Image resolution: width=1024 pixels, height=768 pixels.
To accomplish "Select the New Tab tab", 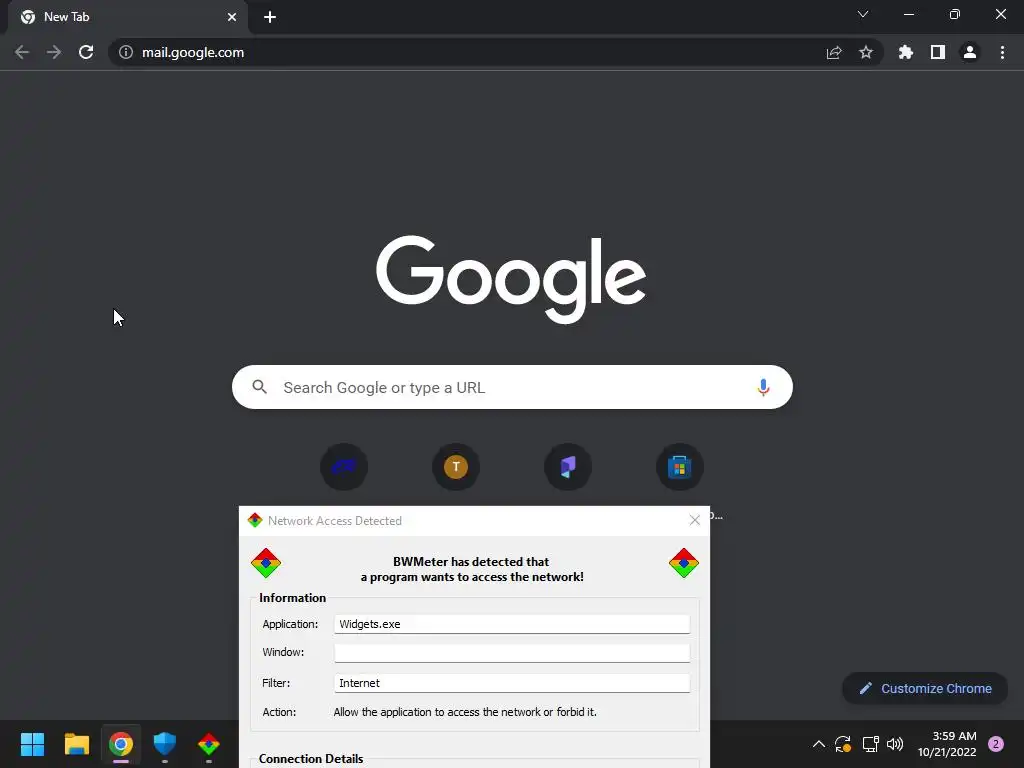I will (x=128, y=17).
